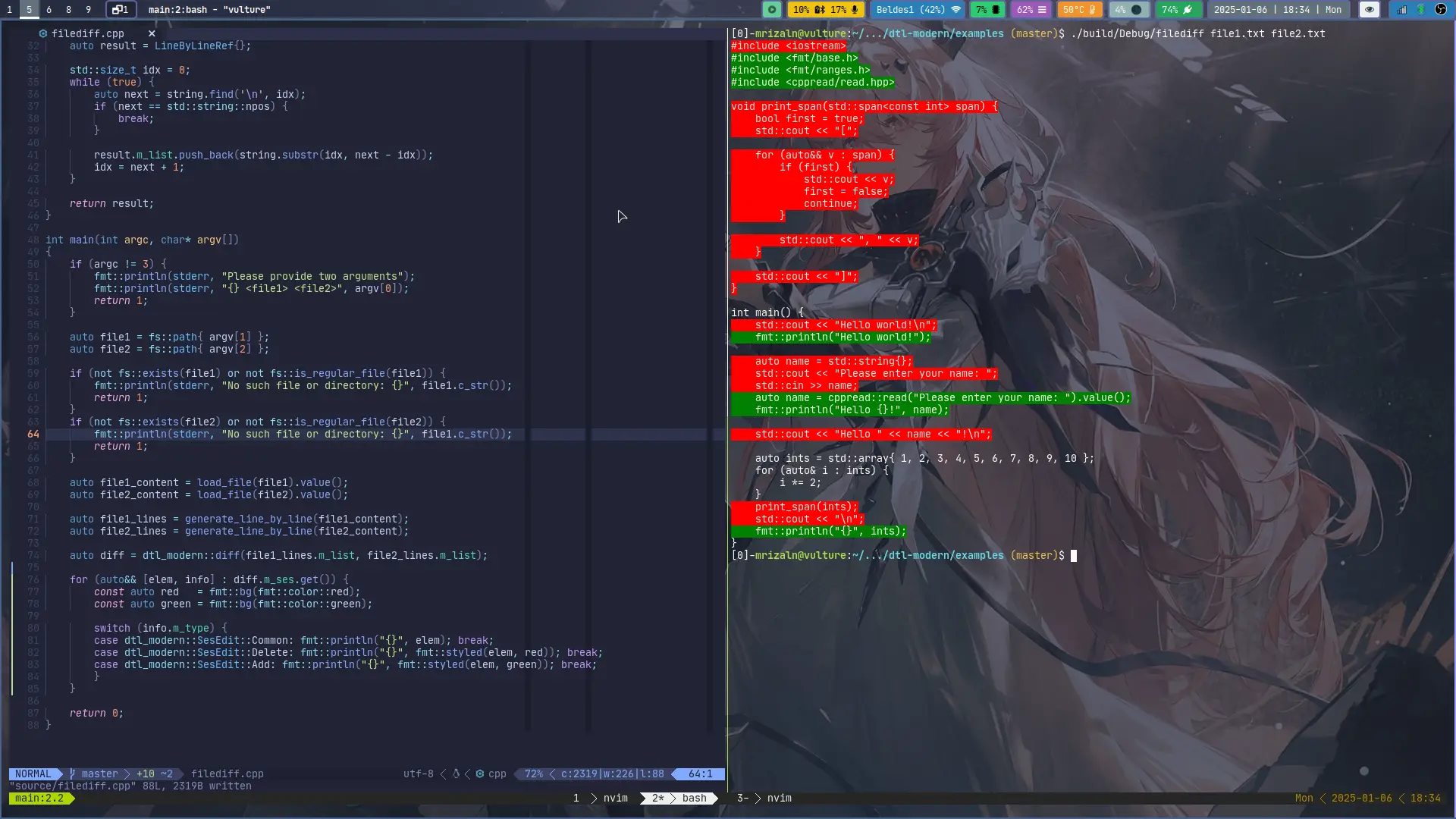1456x819 pixels.
Task: Select tmux window 3 nvim
Action: click(764, 798)
